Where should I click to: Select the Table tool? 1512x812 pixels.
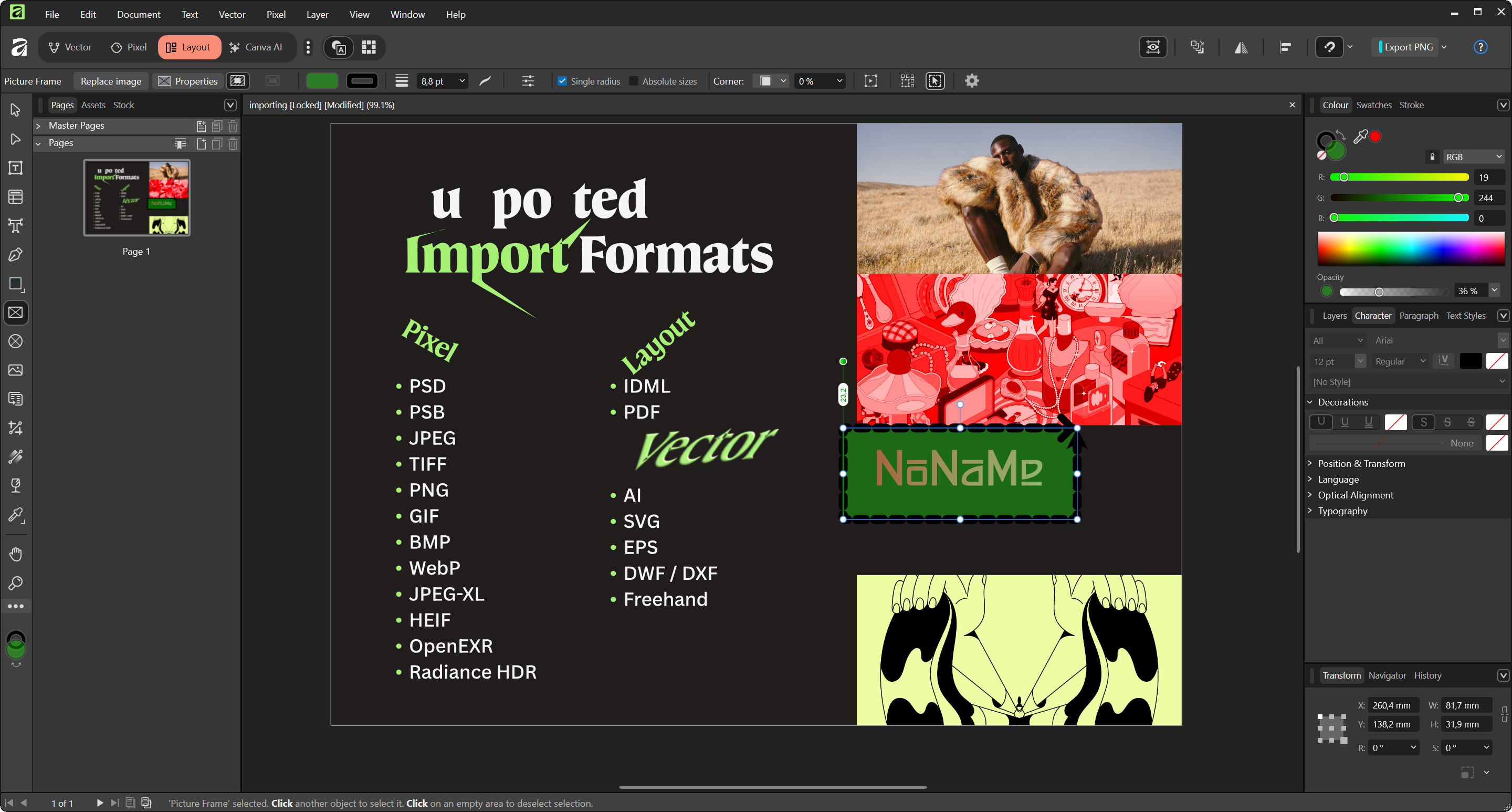pyautogui.click(x=16, y=196)
